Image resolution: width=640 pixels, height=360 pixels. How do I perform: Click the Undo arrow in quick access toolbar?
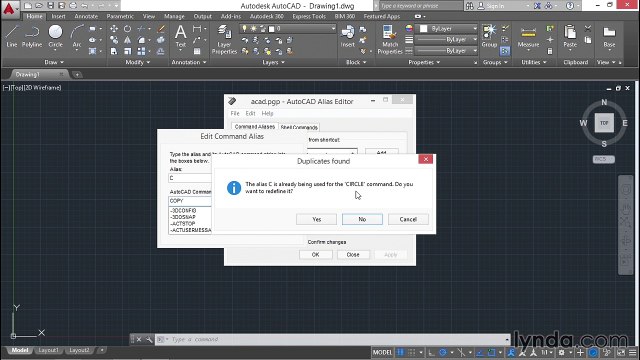click(84, 6)
